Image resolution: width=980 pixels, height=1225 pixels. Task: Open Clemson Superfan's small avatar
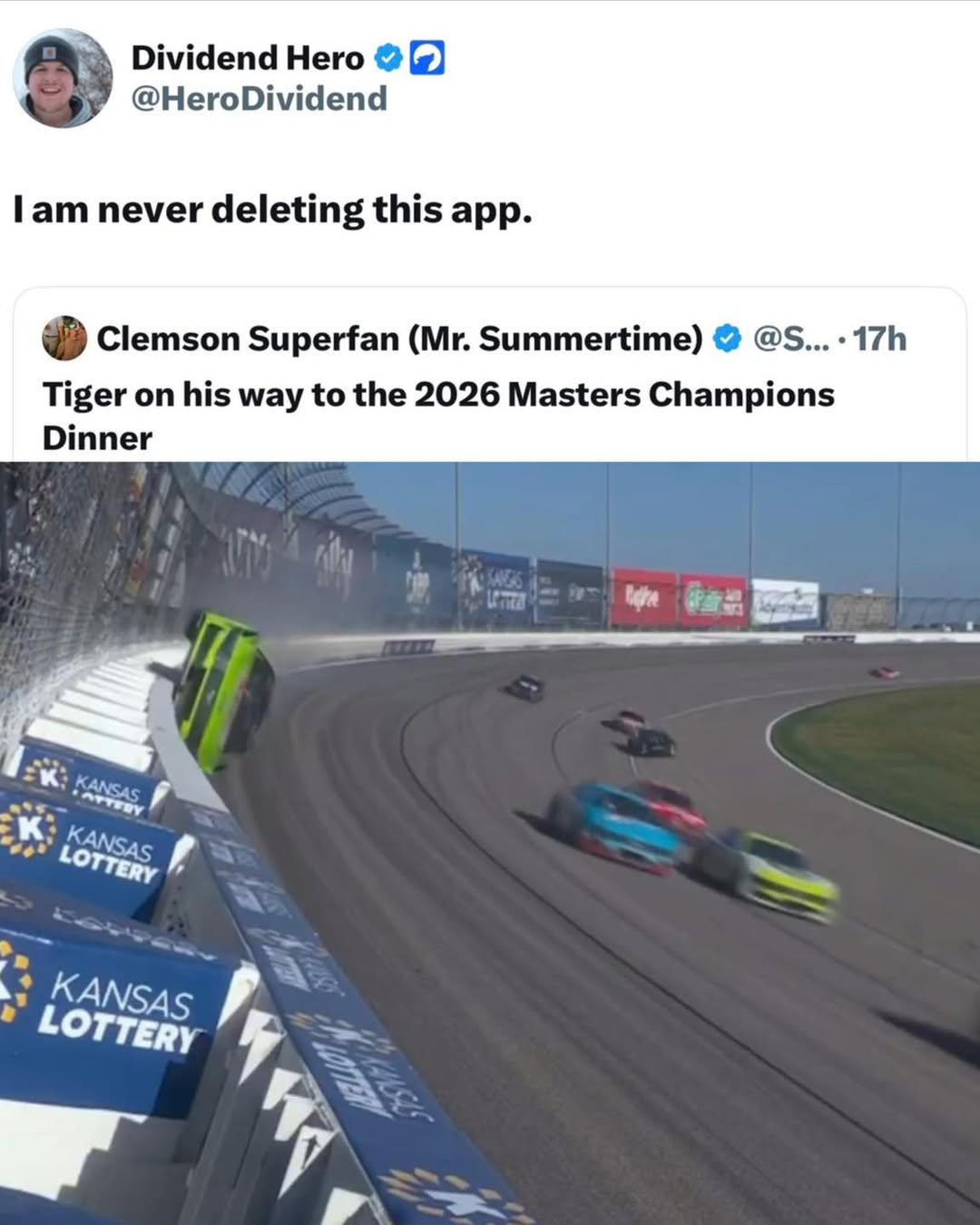point(64,338)
